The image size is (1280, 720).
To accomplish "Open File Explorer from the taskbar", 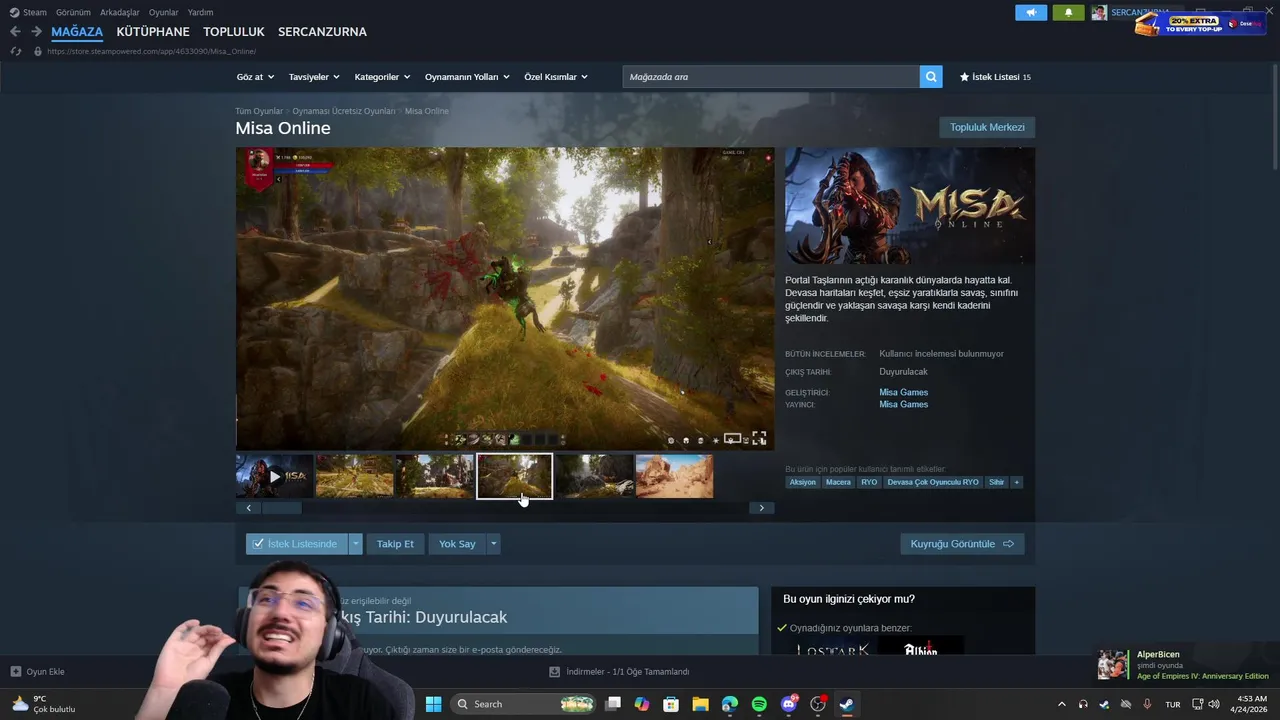I will point(700,704).
